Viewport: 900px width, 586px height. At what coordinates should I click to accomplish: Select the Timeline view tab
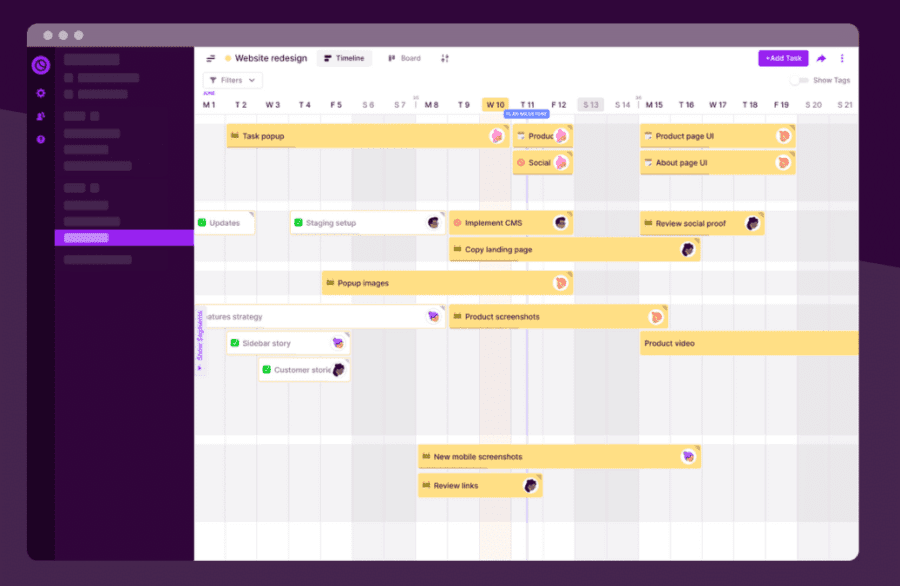coord(344,58)
